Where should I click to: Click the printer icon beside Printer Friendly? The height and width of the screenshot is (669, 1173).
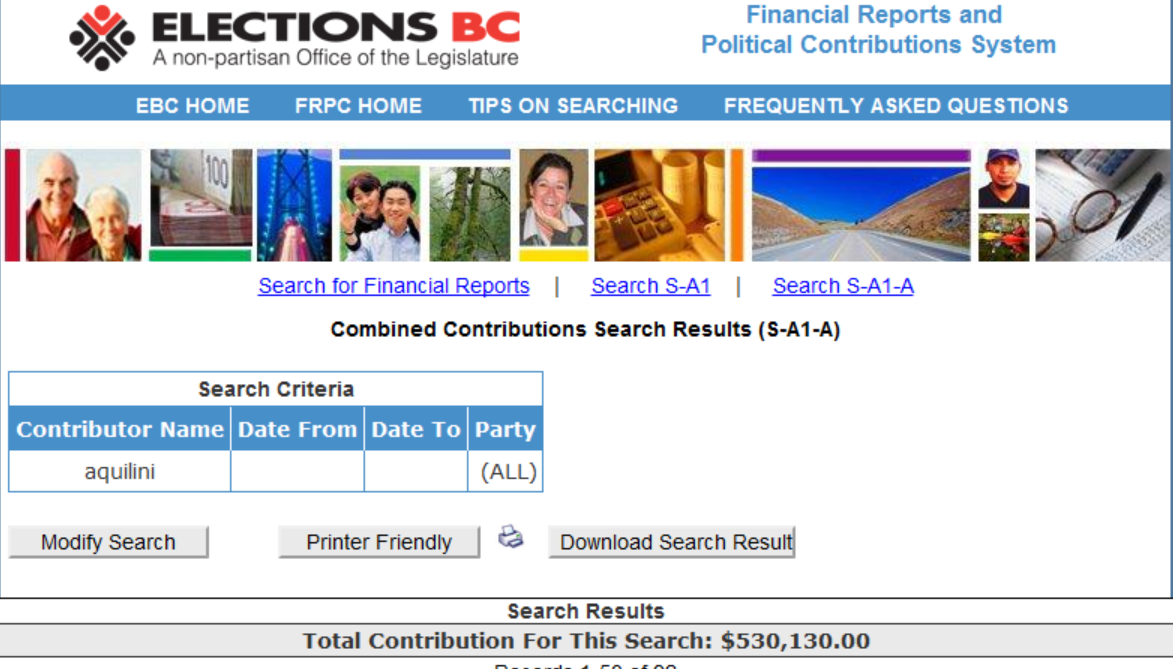pos(511,538)
